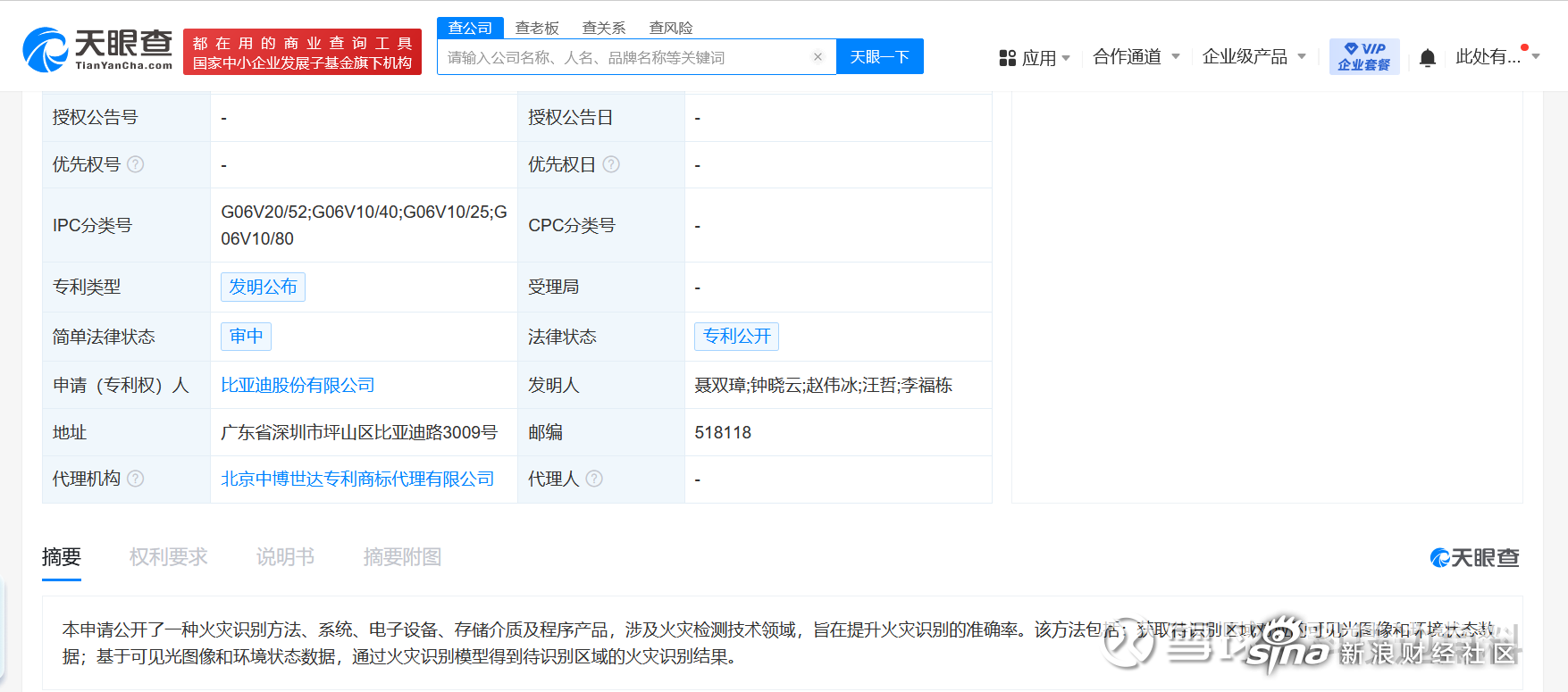Viewport: 1568px width, 692px height.
Task: Click help icon next to 代理机构
Action: [x=136, y=479]
